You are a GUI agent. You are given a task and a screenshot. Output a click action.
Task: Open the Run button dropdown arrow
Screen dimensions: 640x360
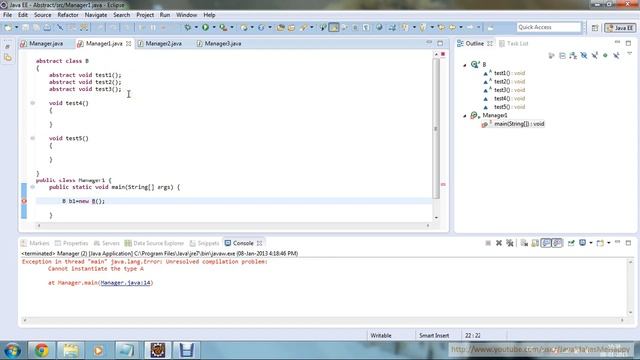coord(213,27)
